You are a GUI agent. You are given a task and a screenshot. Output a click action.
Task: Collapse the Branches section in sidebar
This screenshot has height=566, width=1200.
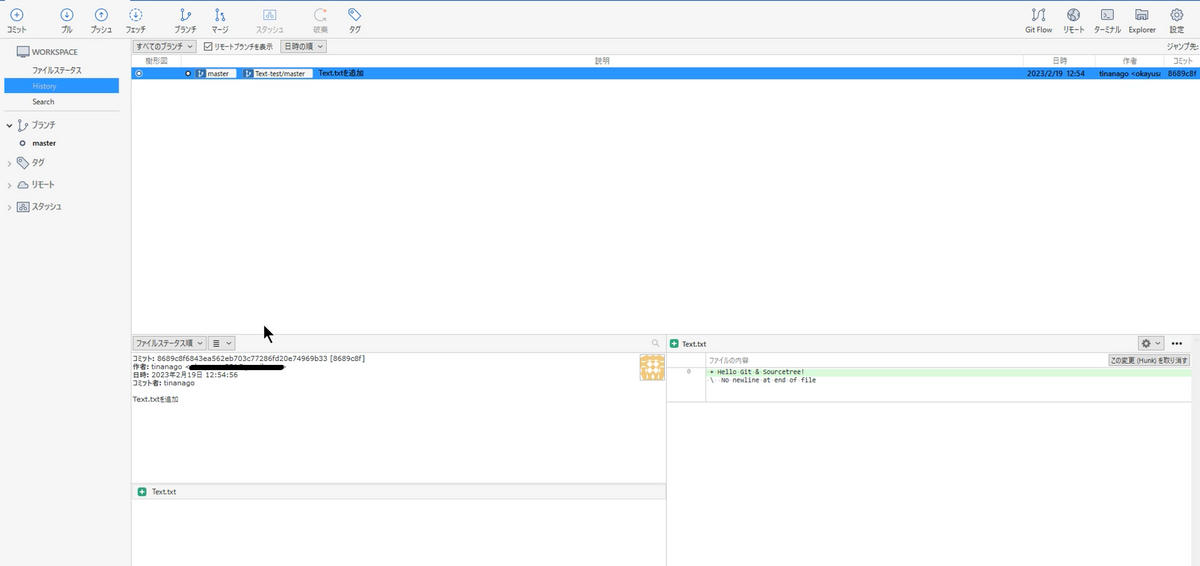click(10, 126)
